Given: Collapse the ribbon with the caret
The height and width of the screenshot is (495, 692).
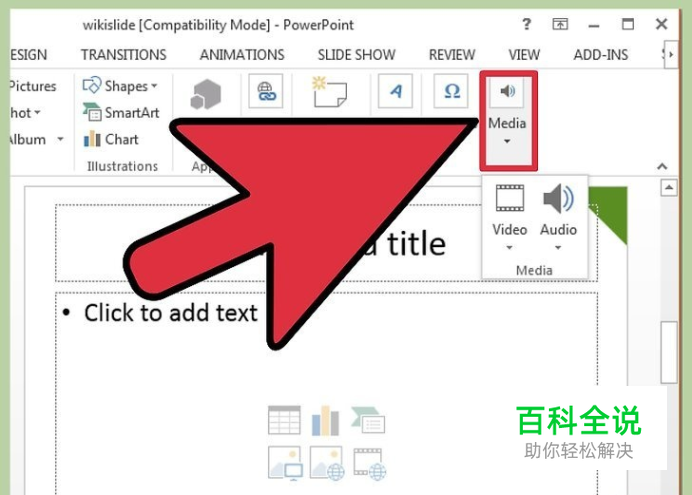Looking at the screenshot, I should click(662, 166).
